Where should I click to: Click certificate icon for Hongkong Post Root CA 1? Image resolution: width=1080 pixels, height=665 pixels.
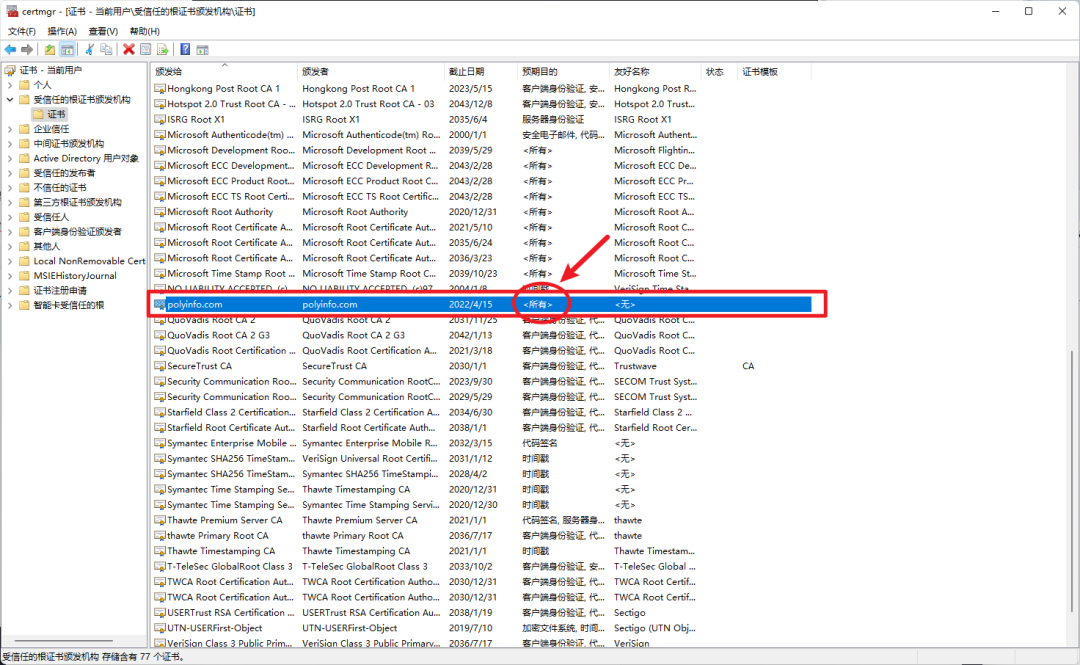[160, 88]
